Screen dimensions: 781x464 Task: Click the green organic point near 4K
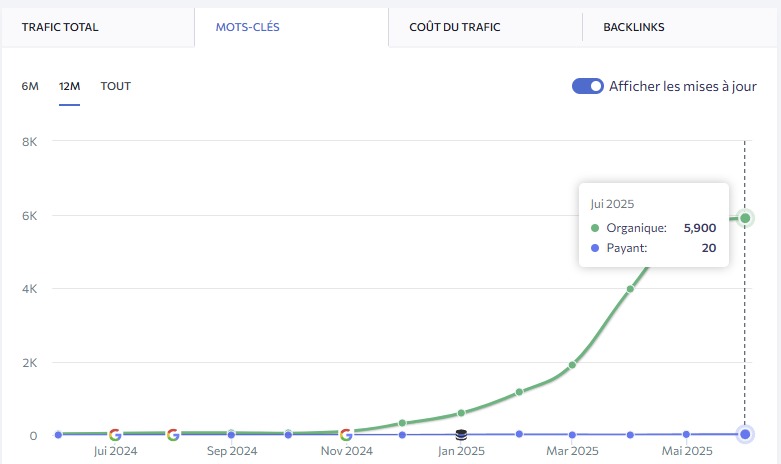(630, 289)
